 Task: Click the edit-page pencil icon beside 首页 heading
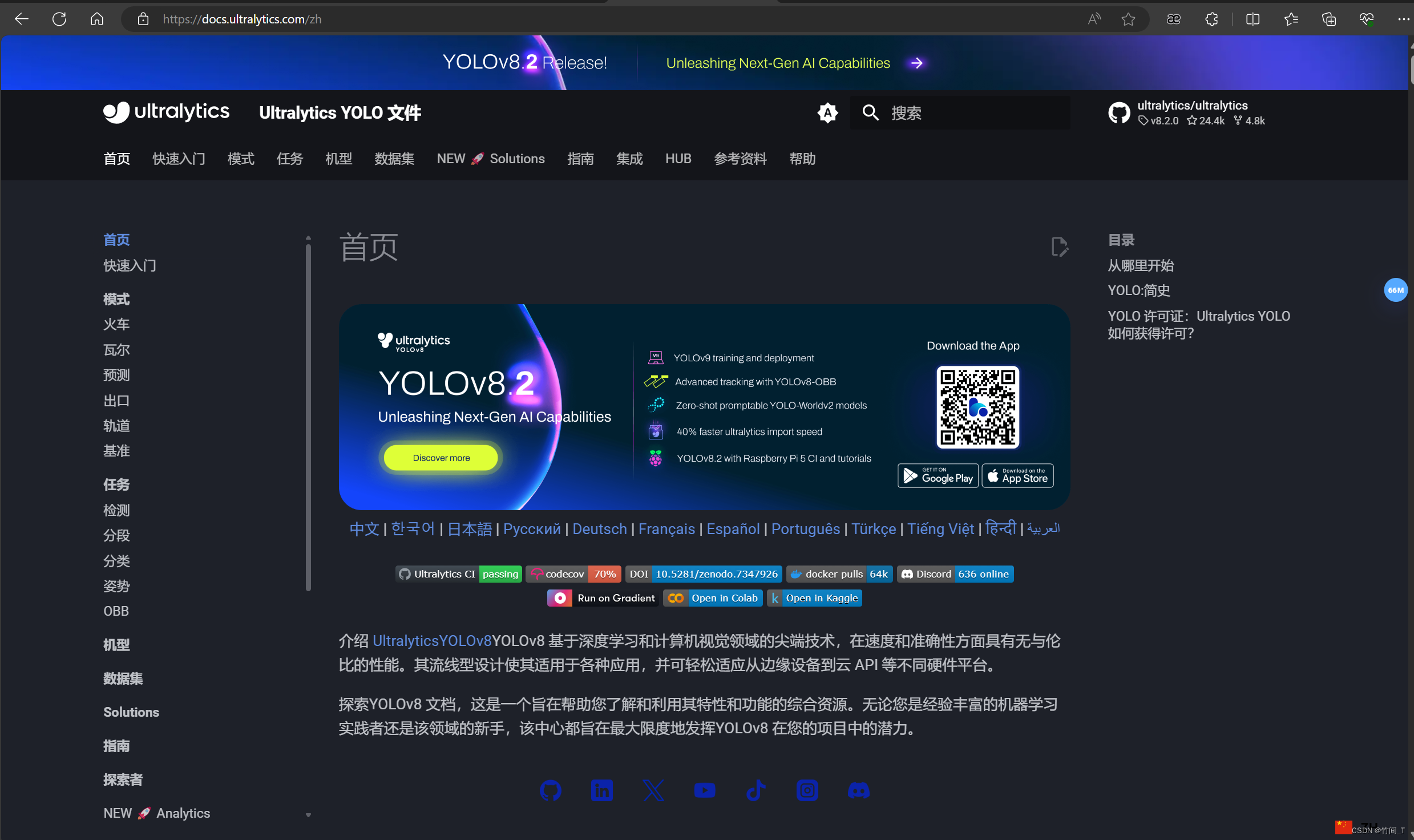tap(1059, 247)
